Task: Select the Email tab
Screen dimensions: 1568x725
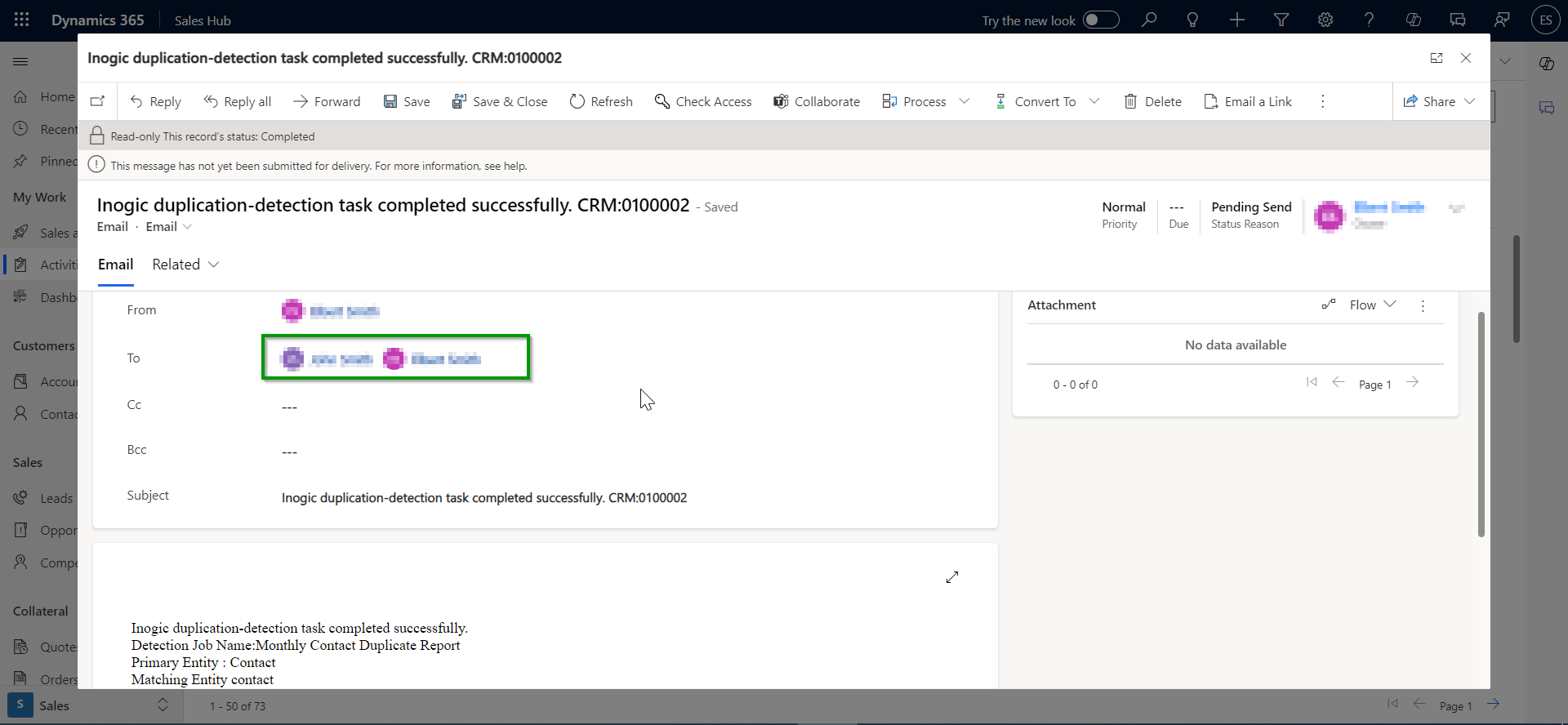Action: (116, 265)
